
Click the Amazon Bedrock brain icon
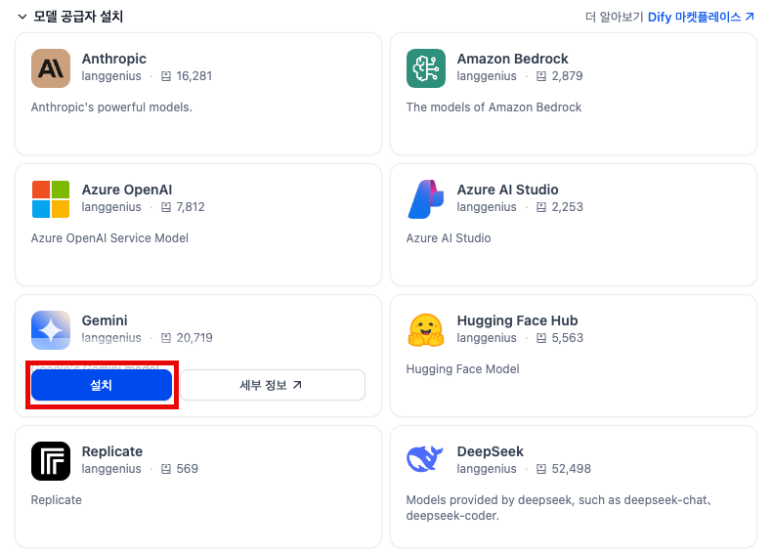[x=426, y=68]
